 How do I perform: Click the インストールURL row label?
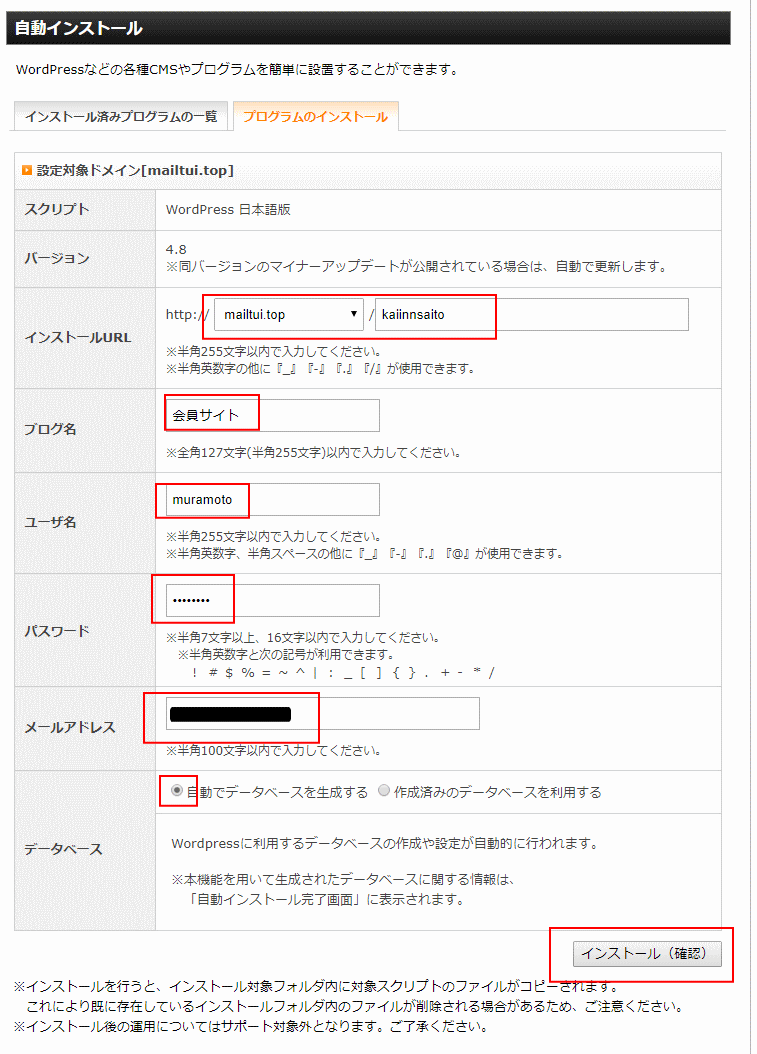click(78, 337)
